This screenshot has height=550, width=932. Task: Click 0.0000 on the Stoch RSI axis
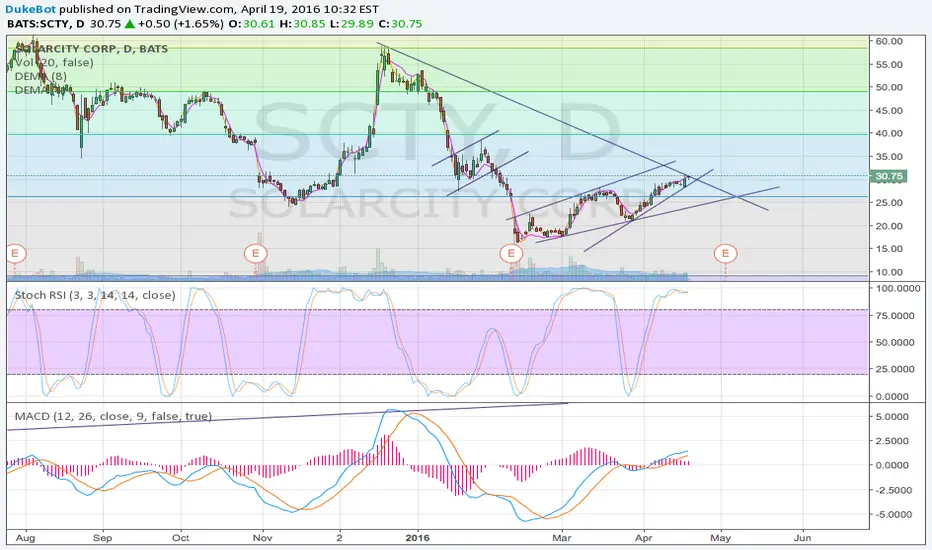pos(892,397)
